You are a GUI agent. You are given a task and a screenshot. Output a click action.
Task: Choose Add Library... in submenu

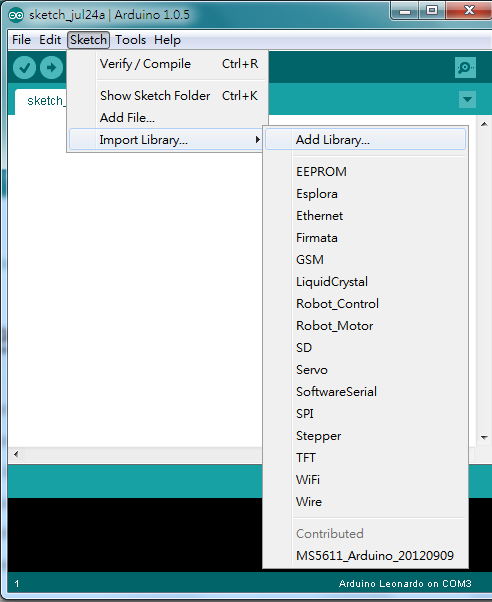point(365,139)
